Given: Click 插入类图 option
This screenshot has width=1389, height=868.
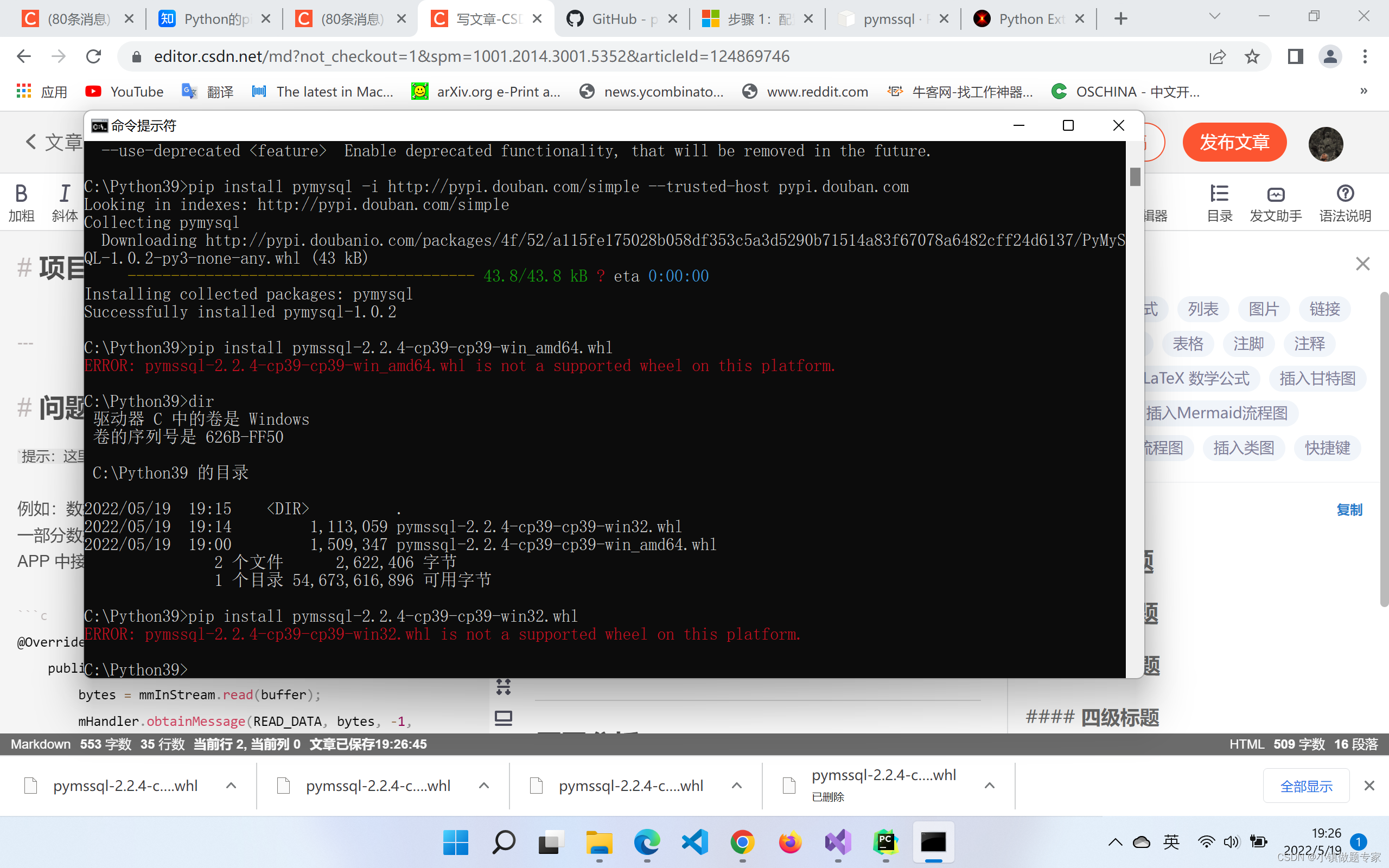Looking at the screenshot, I should click(1244, 448).
